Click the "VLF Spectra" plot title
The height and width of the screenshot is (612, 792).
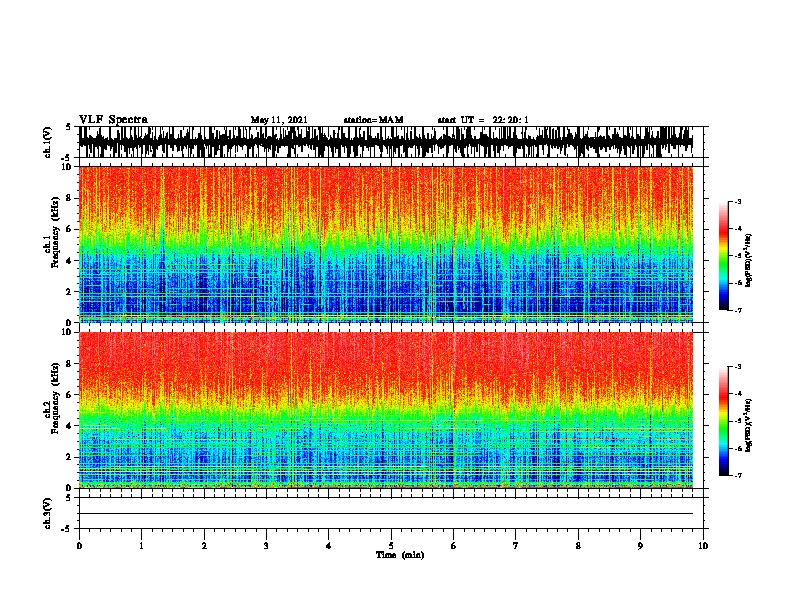pyautogui.click(x=113, y=120)
